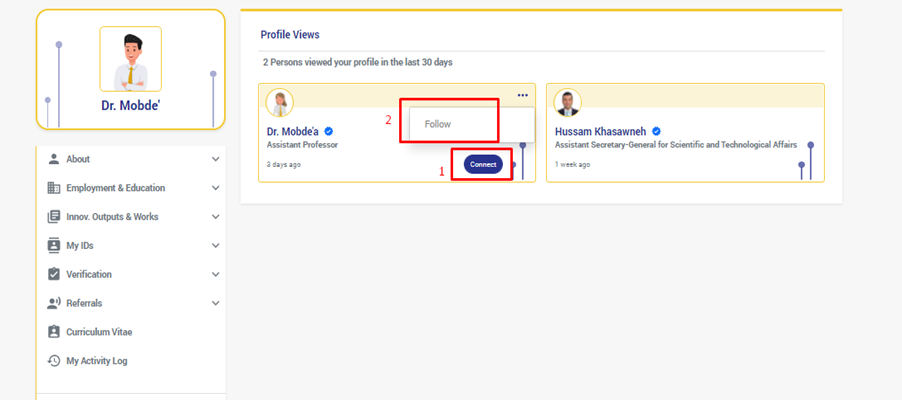The height and width of the screenshot is (400, 902).
Task: Click the Curriculum Vitae icon
Action: [x=54, y=332]
